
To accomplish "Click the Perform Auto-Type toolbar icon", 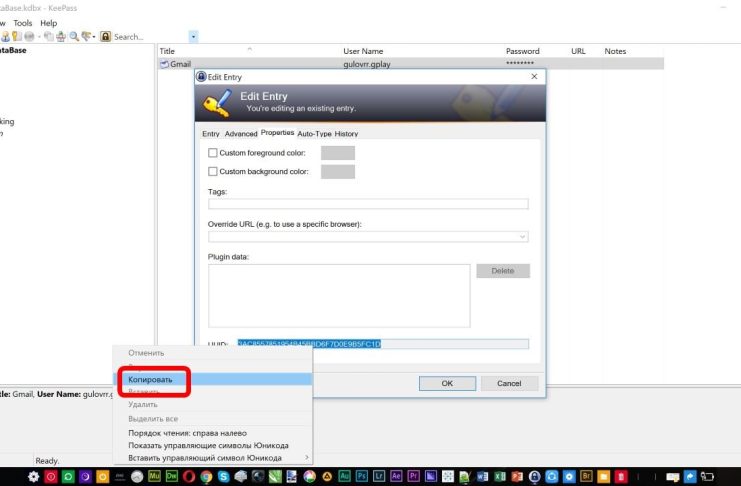I will (x=61, y=36).
